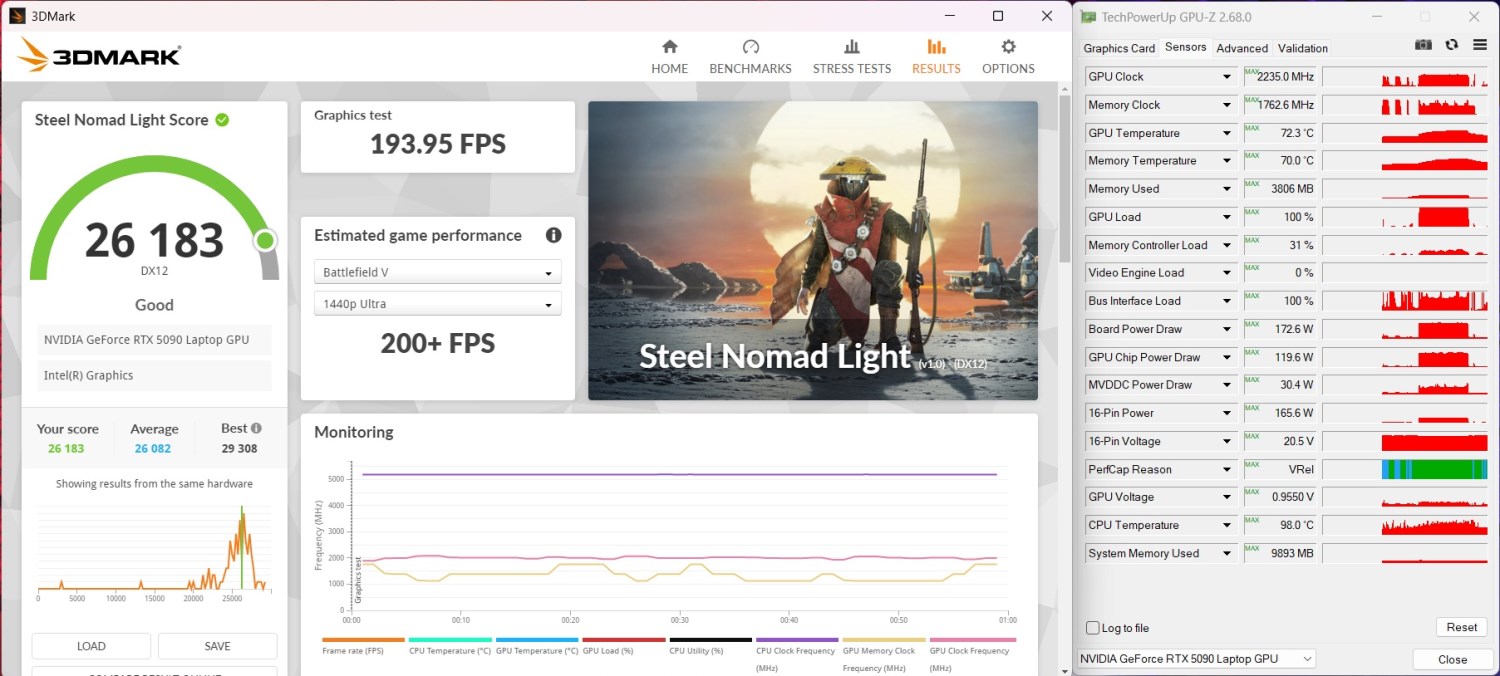Viewport: 1500px width, 676px height.
Task: Expand the CPU Temperature sensor dropdown
Action: 1227,525
